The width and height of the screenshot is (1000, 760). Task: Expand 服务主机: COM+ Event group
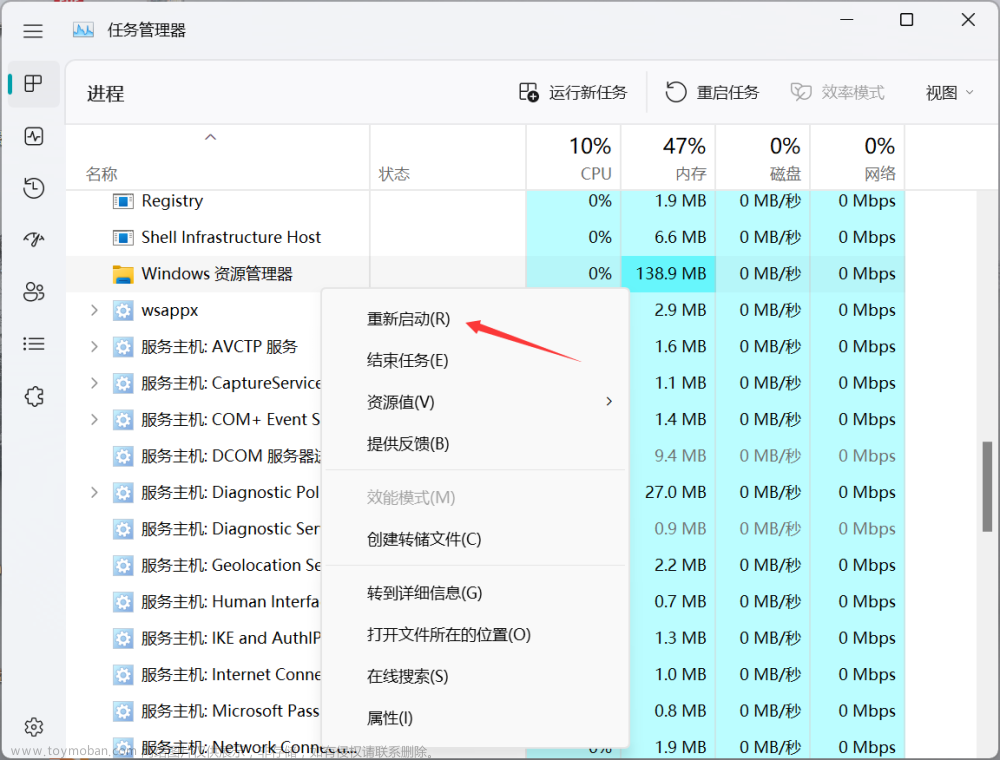tap(94, 420)
